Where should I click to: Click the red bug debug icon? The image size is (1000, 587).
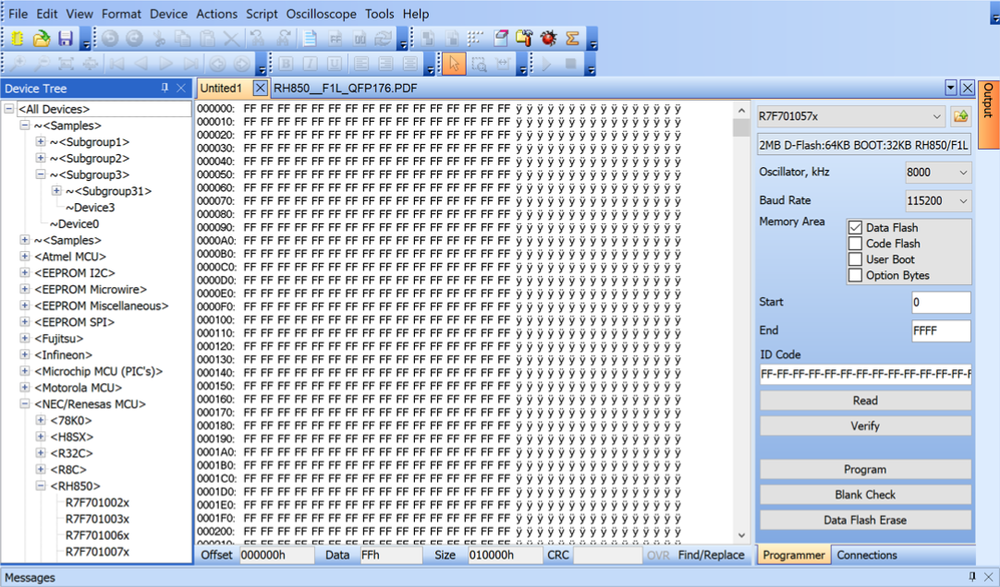pos(549,39)
